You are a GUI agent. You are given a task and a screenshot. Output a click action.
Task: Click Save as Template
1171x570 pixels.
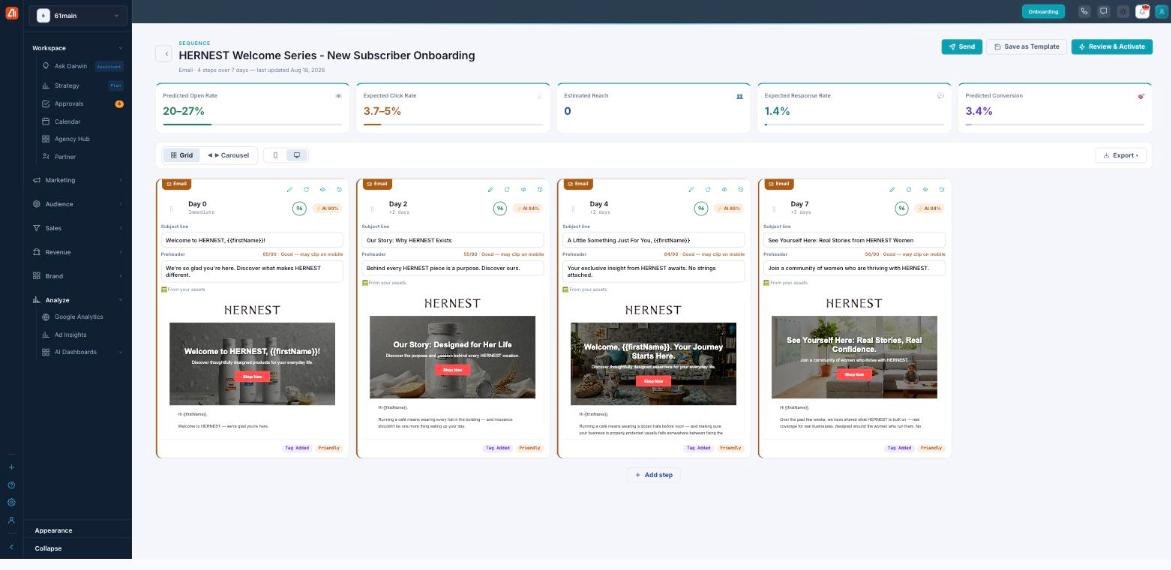(x=1026, y=46)
